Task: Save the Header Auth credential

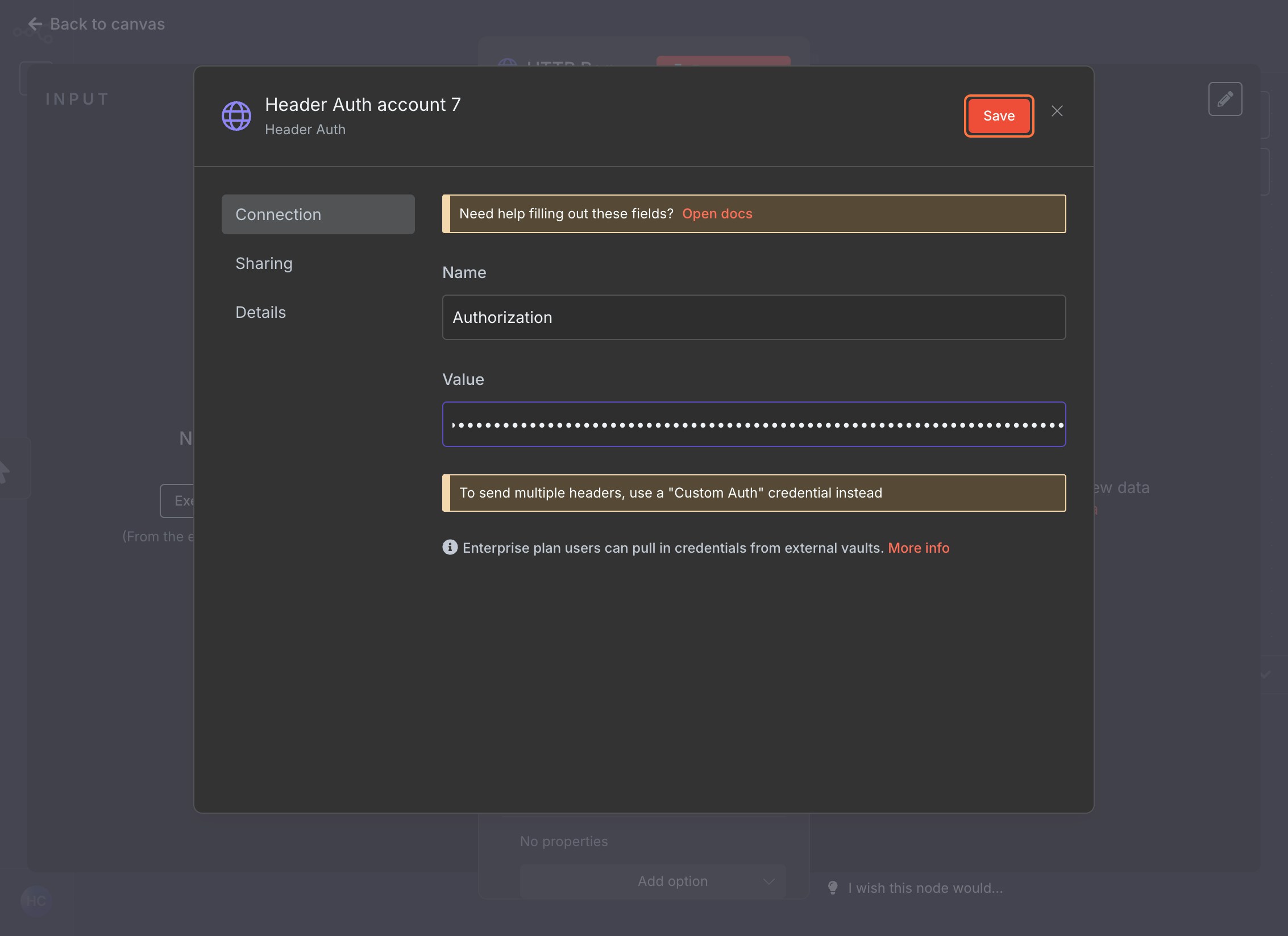Action: pos(999,116)
